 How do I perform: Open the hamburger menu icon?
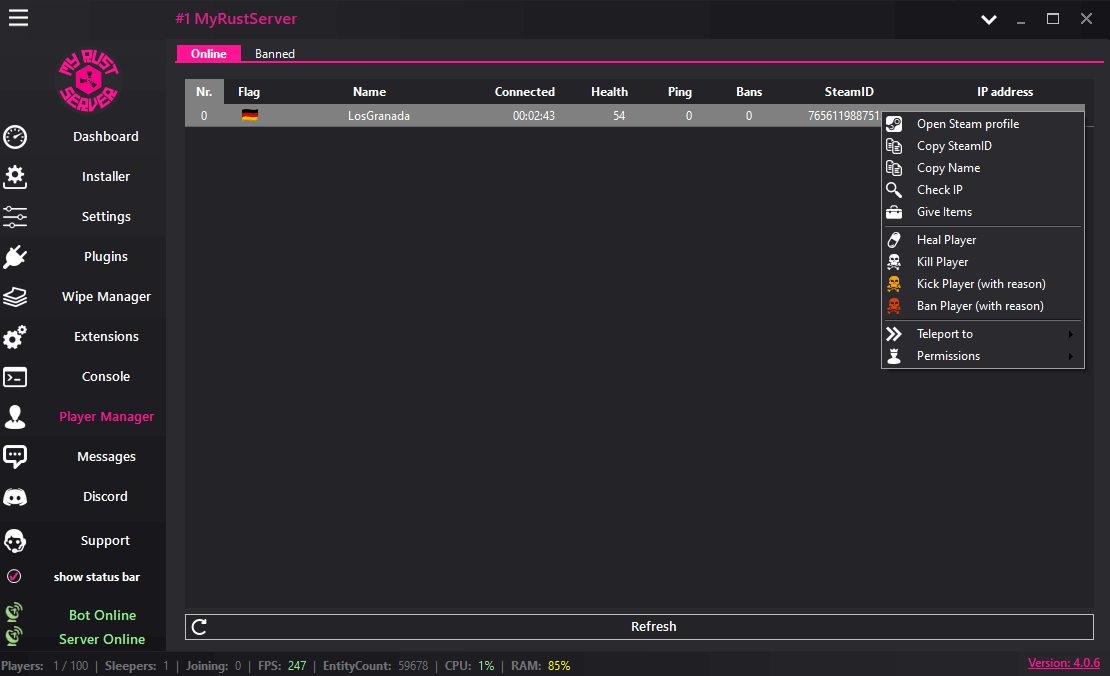click(18, 17)
